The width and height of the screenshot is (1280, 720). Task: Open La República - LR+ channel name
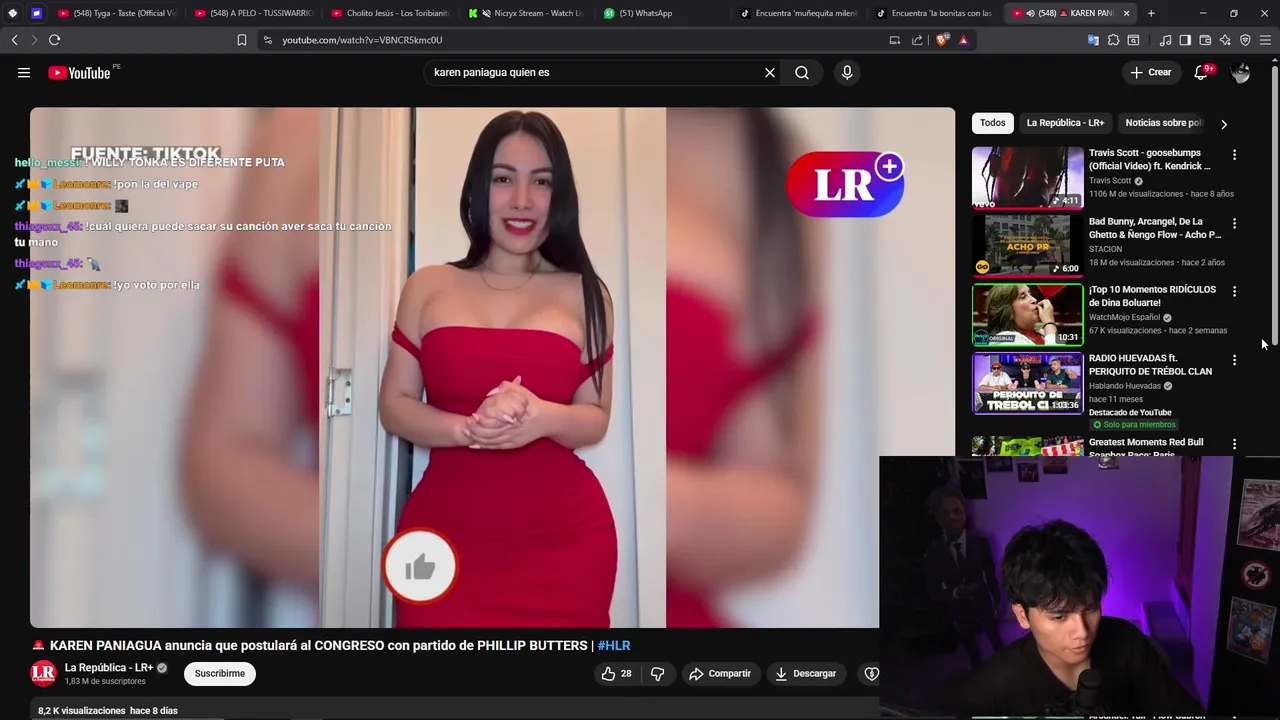[109, 668]
